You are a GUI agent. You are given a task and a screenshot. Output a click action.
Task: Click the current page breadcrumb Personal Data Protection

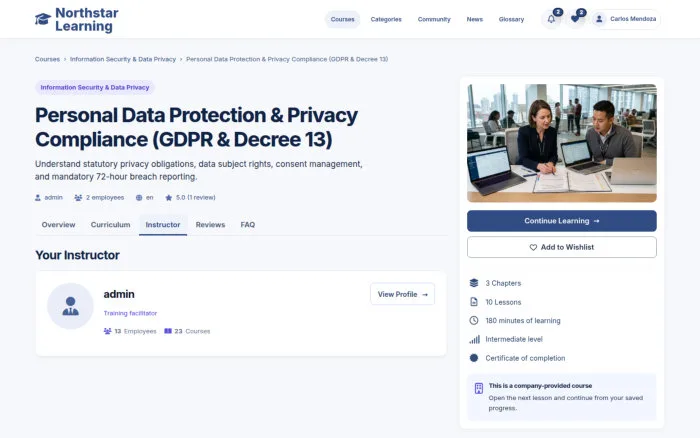tap(287, 59)
